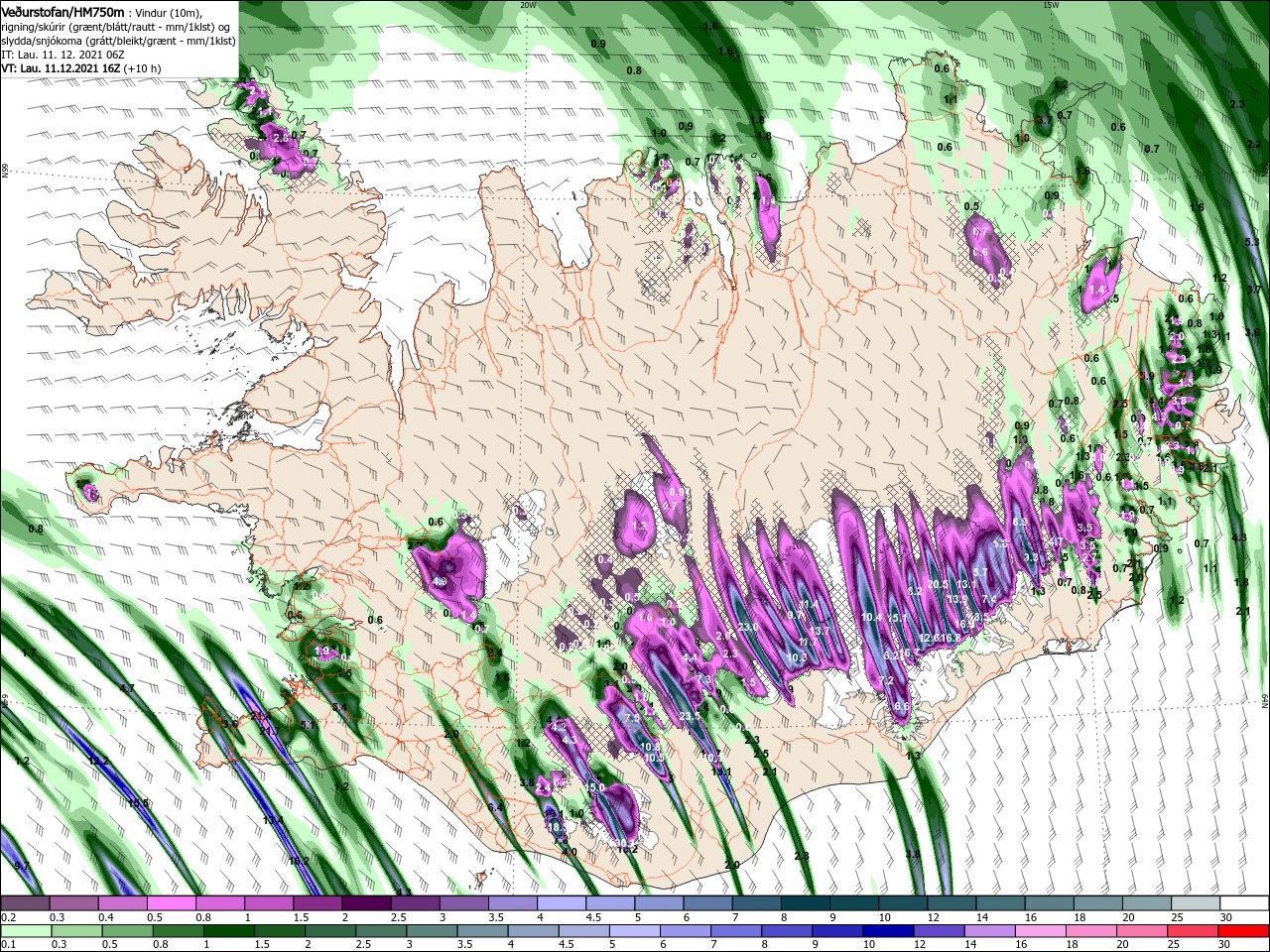Pick the dark teal swatch between 8 and 9 in top row
Screen dimensions: 1270x952
tap(806, 903)
